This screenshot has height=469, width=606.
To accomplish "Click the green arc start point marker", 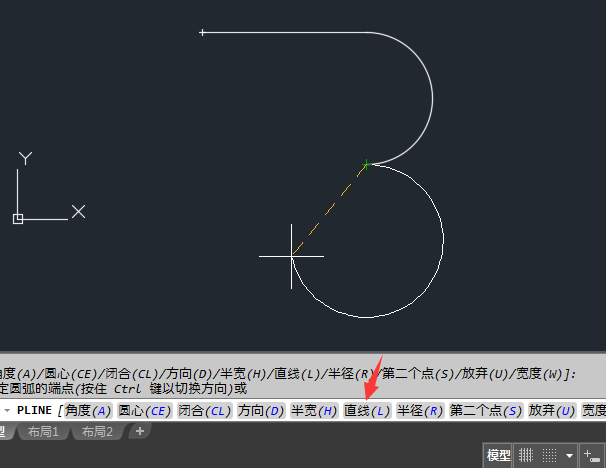I will tap(366, 165).
